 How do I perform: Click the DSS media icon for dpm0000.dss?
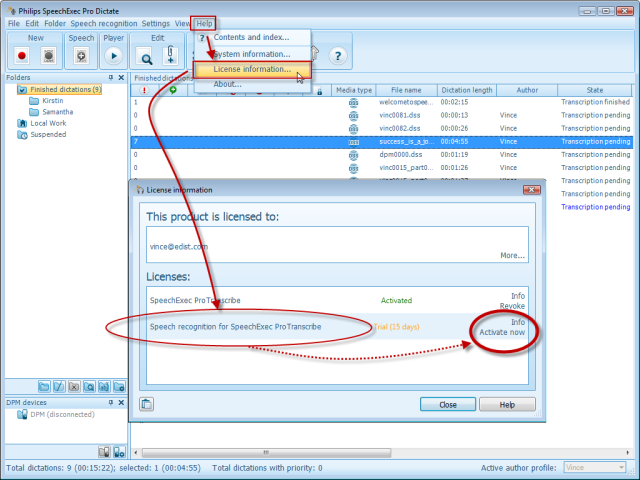(353, 155)
